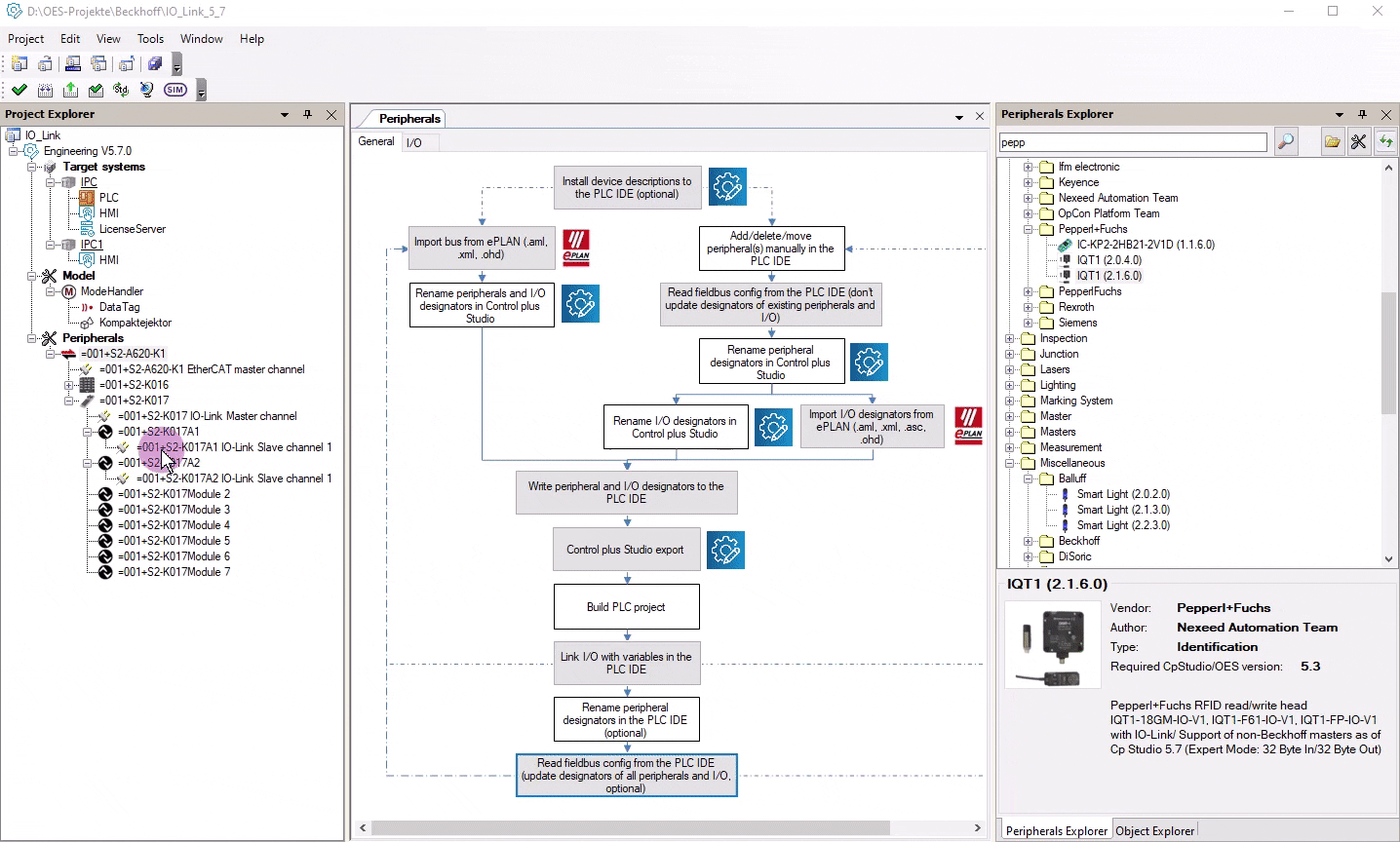Click the Peripherals Explorer search field
Viewport: 1400px width, 842px height.
1133,142
